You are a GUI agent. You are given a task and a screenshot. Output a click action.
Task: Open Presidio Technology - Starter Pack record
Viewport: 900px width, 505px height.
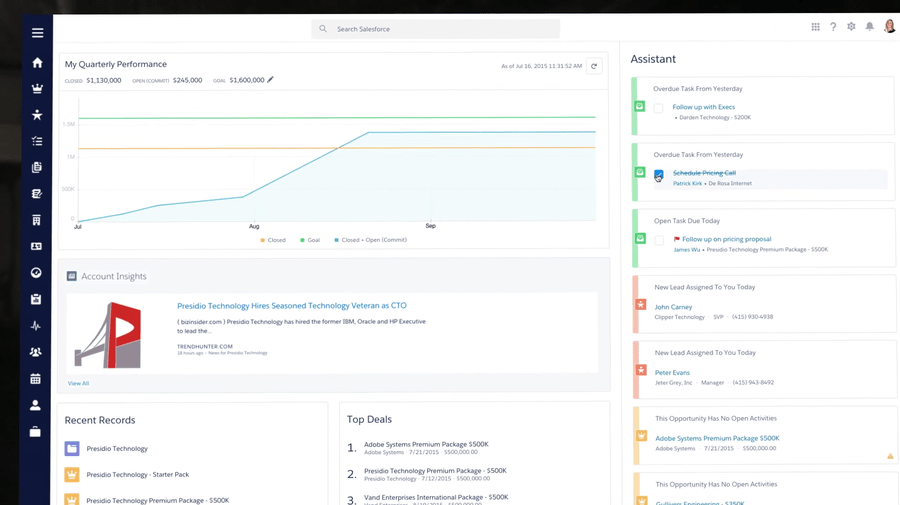[138, 475]
